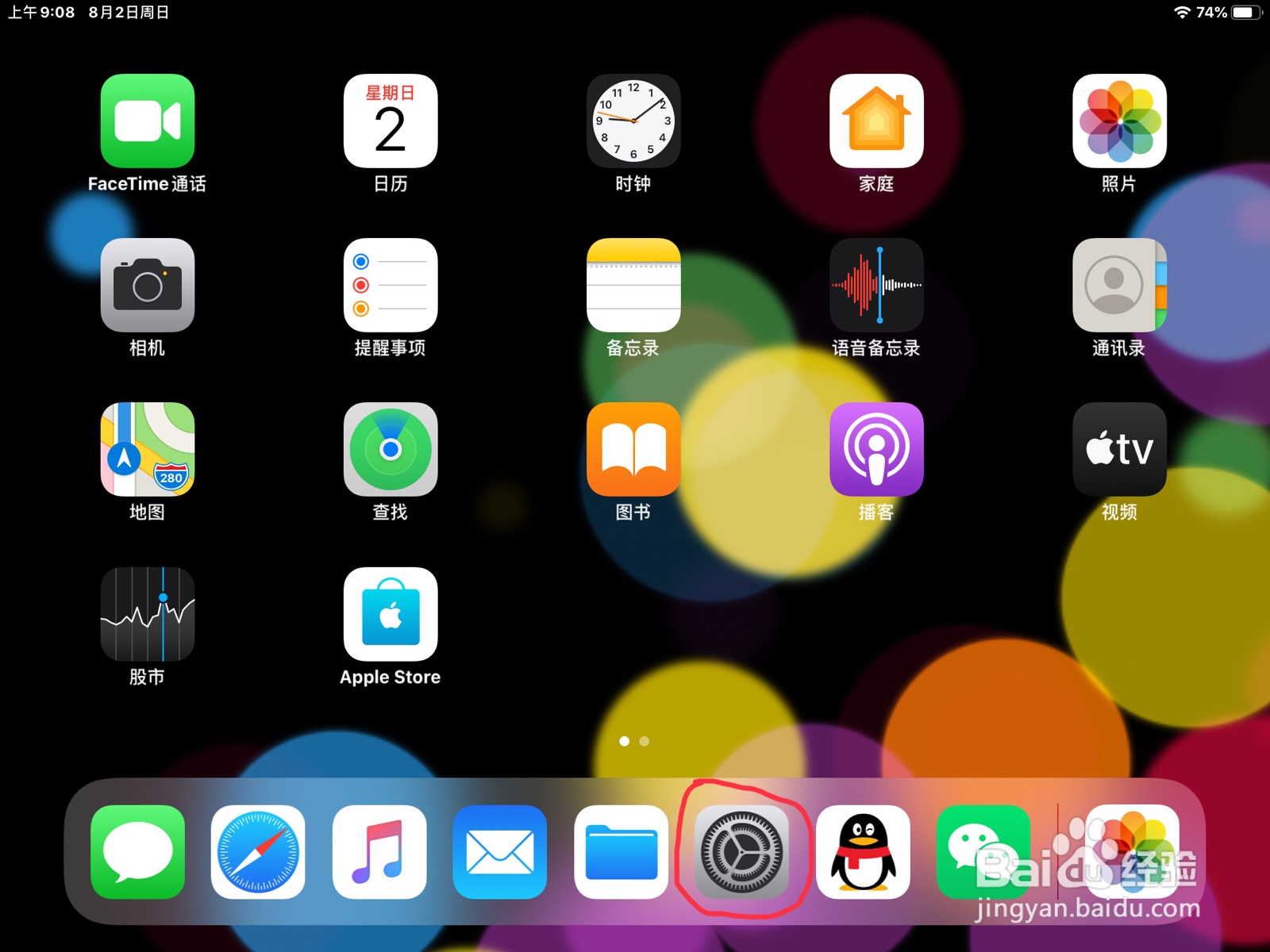
Task: Open the 图书 Books app
Action: (x=633, y=449)
